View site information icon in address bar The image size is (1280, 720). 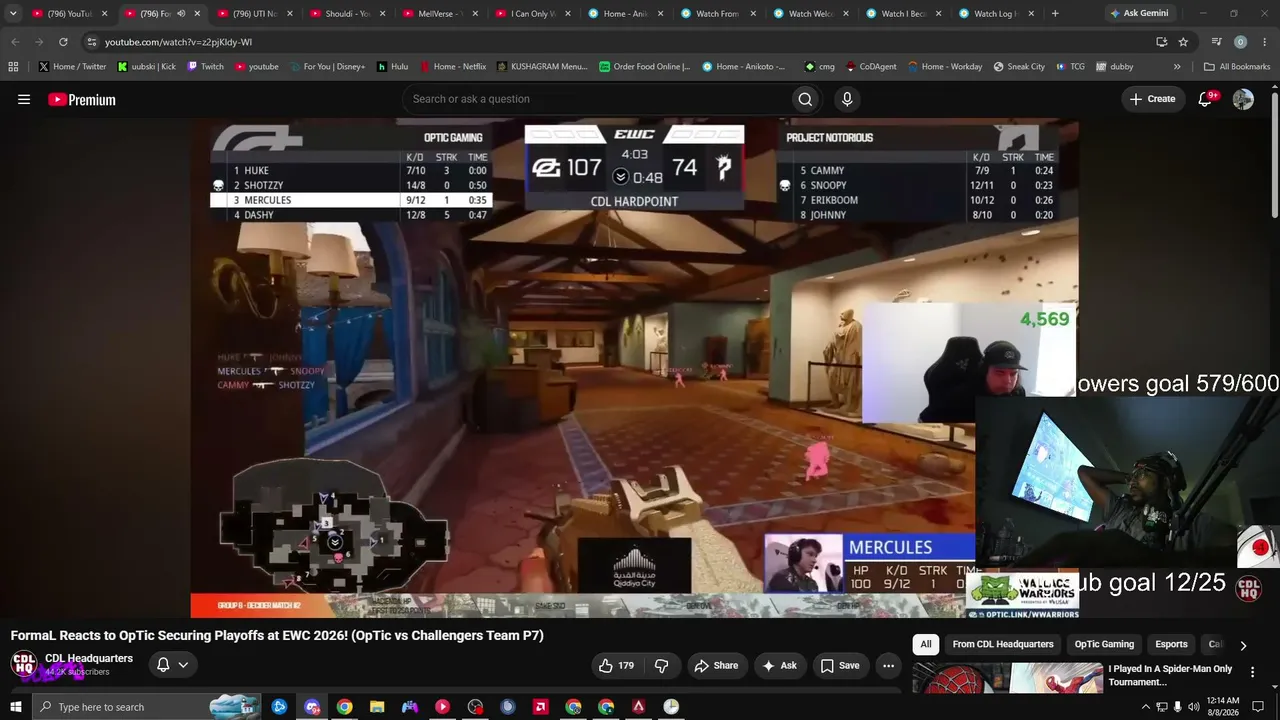(x=91, y=42)
